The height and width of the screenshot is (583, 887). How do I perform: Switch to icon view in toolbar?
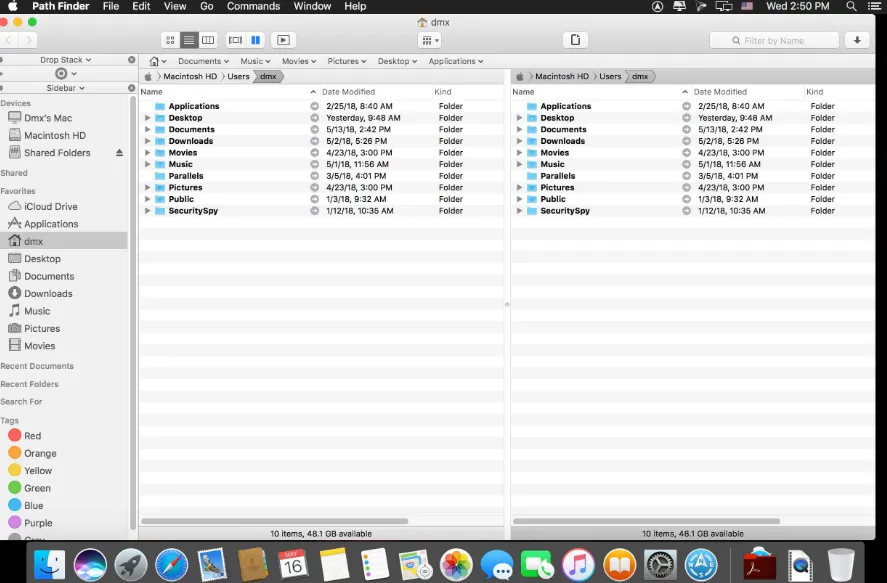point(170,40)
